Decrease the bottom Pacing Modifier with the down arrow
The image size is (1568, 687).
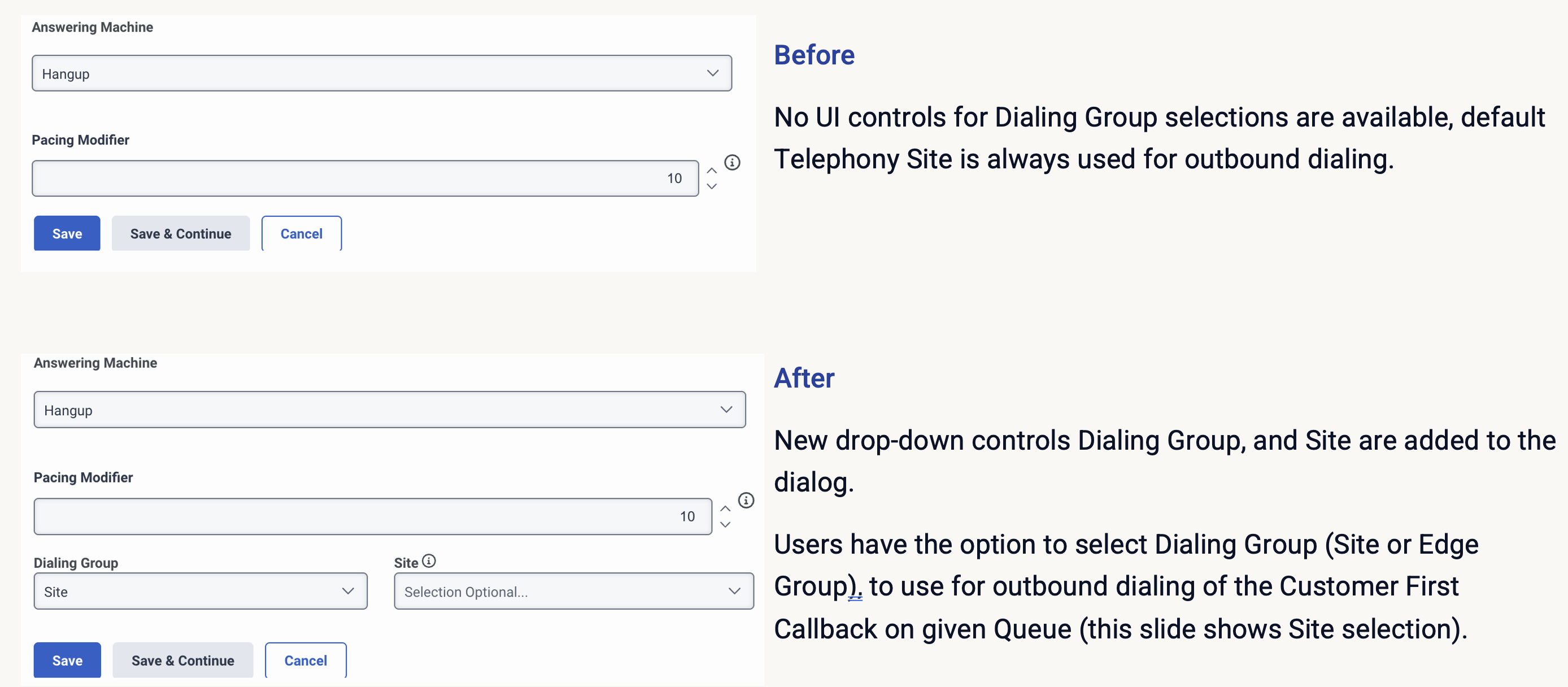725,524
